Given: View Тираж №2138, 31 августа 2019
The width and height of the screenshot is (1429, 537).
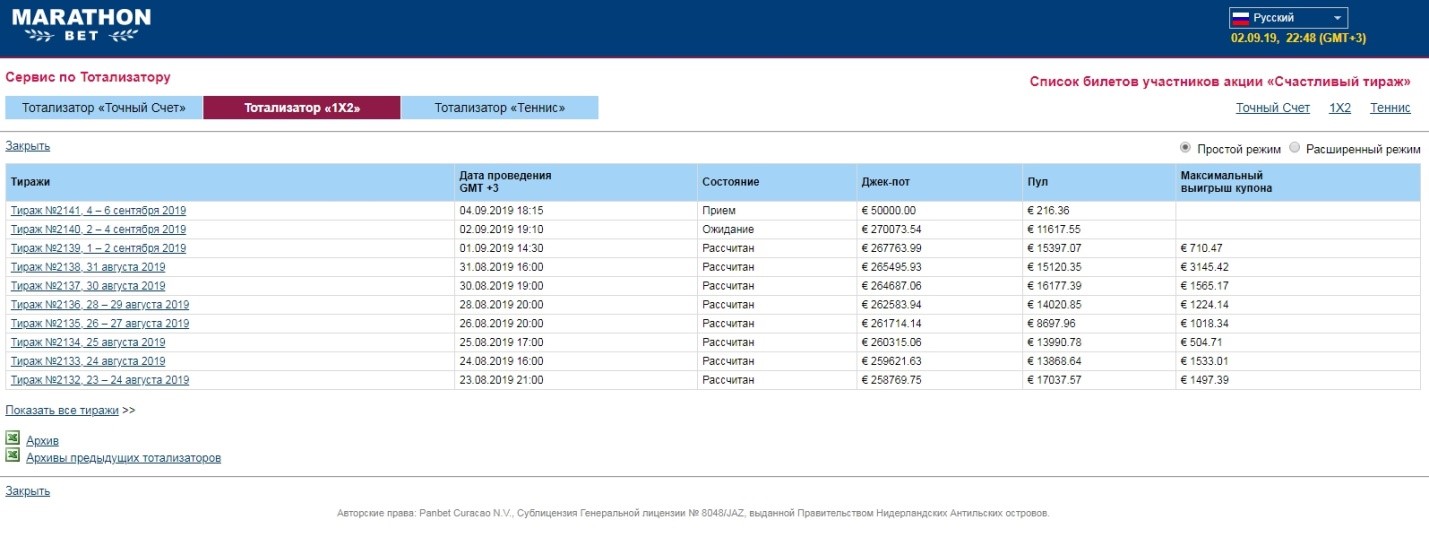Looking at the screenshot, I should click(x=88, y=267).
